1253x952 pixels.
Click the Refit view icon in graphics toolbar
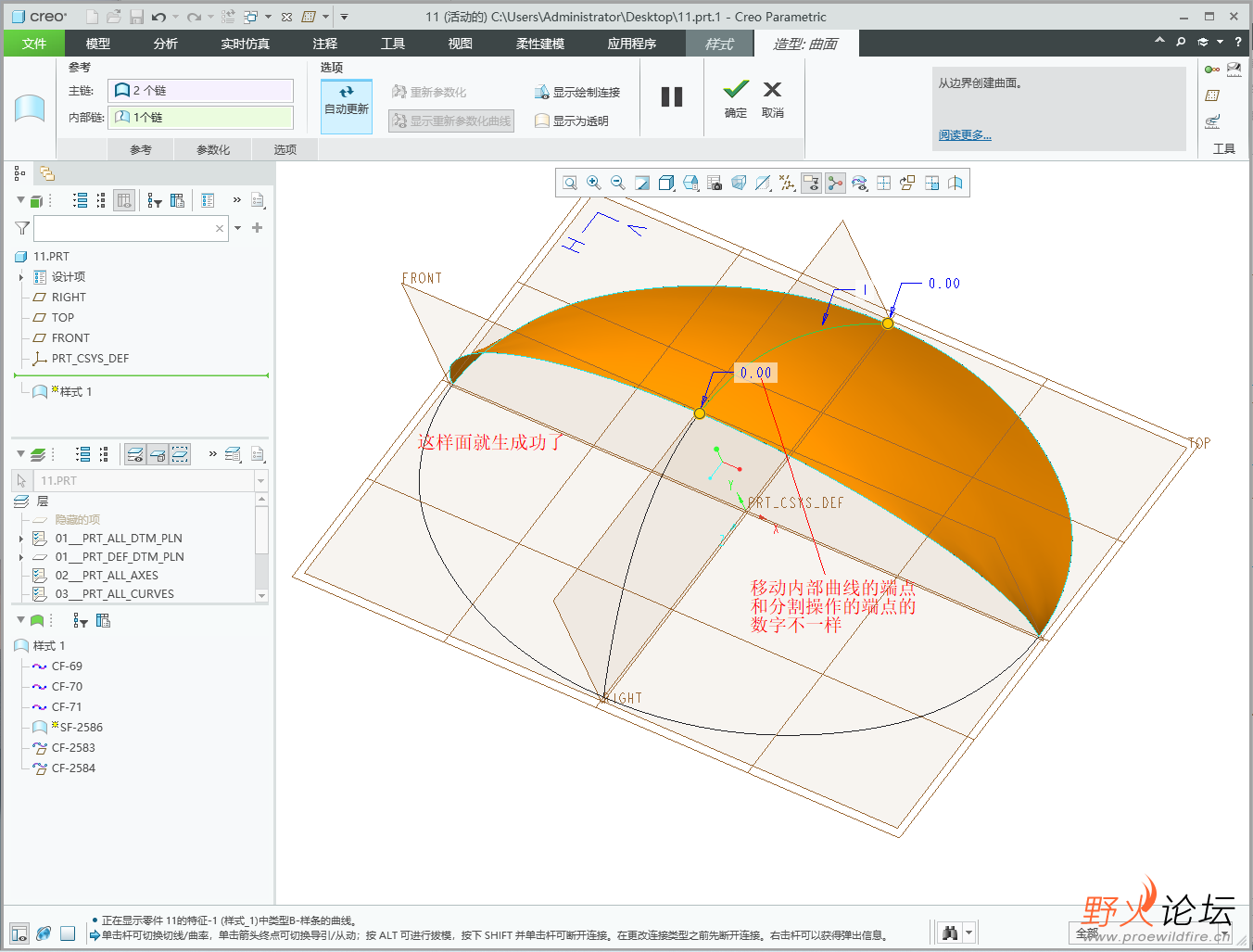(570, 184)
